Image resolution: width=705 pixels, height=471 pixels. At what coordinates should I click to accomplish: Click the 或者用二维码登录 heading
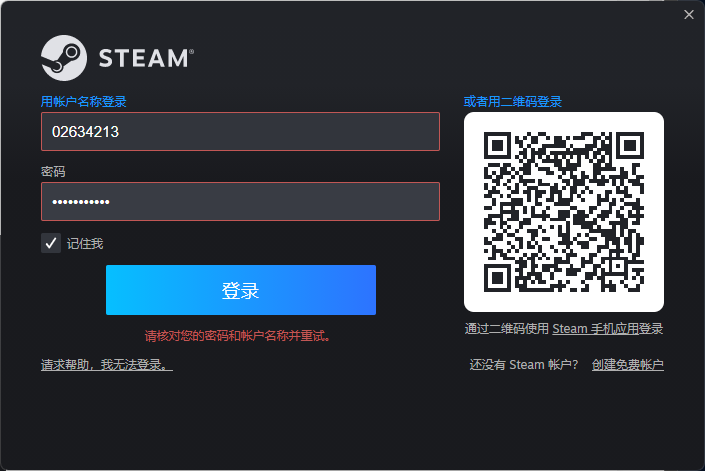click(513, 102)
